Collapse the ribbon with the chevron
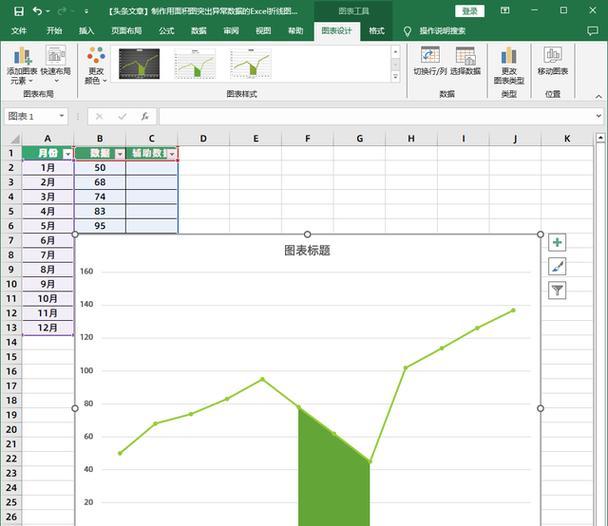 click(x=599, y=97)
